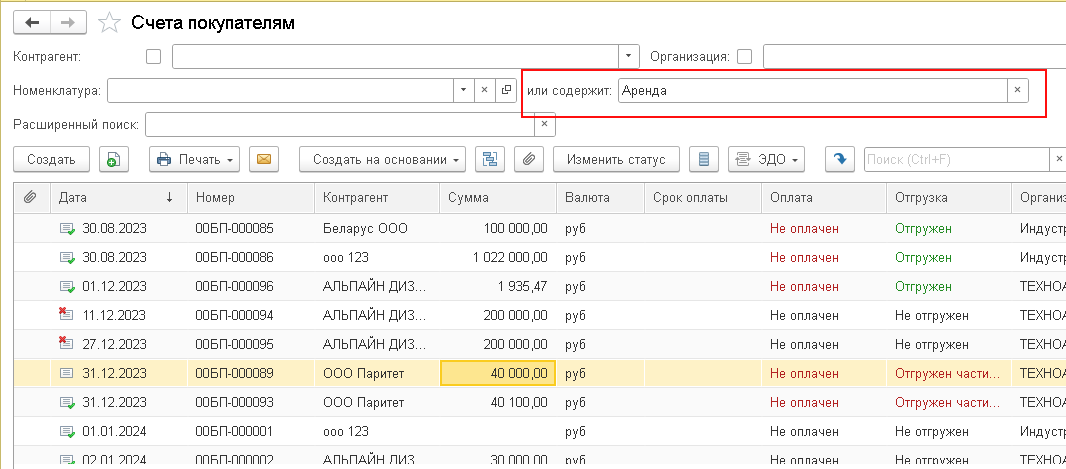The height and width of the screenshot is (469, 1066).
Task: Click 'Отгружен части...' in row 00БП-000093
Action: pos(948,402)
